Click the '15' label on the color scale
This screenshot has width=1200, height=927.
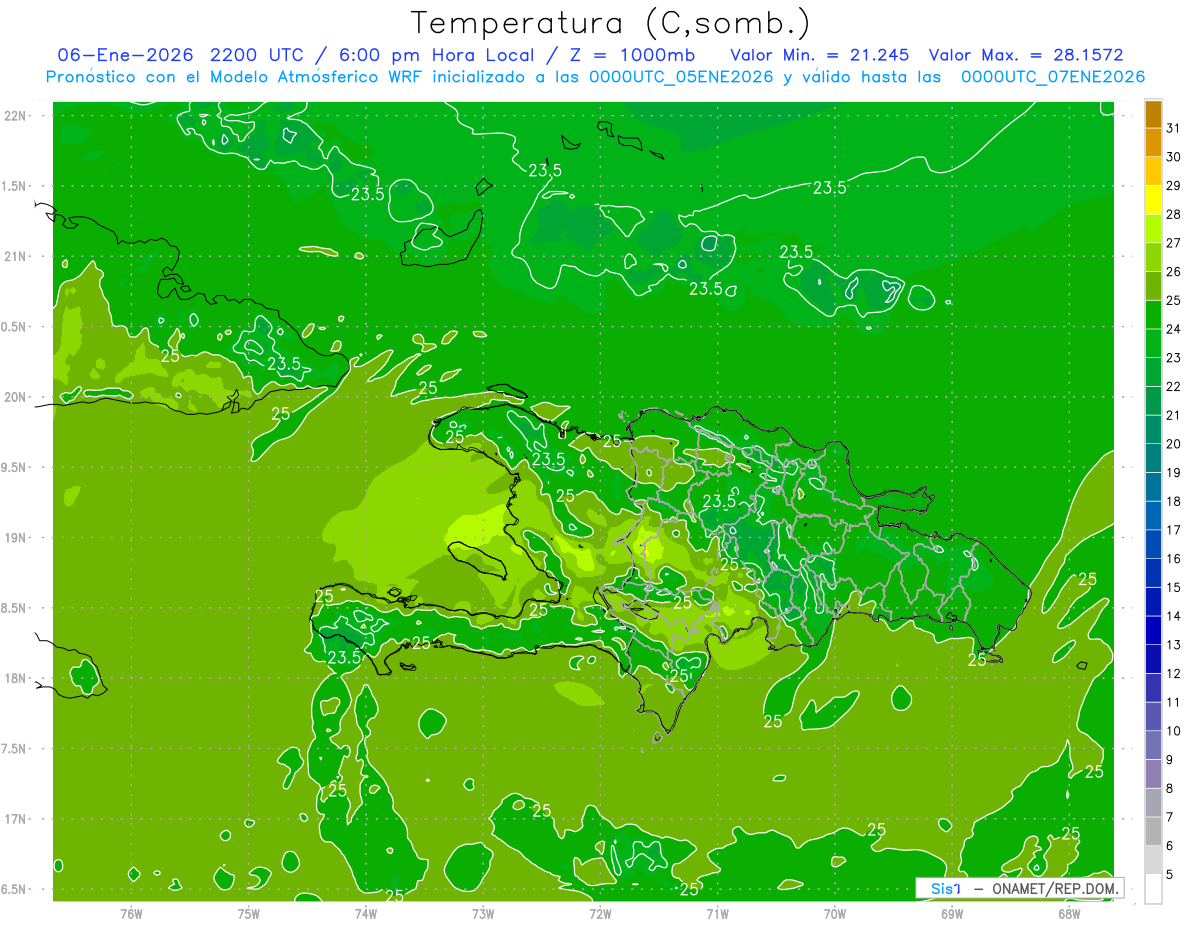tap(1174, 587)
